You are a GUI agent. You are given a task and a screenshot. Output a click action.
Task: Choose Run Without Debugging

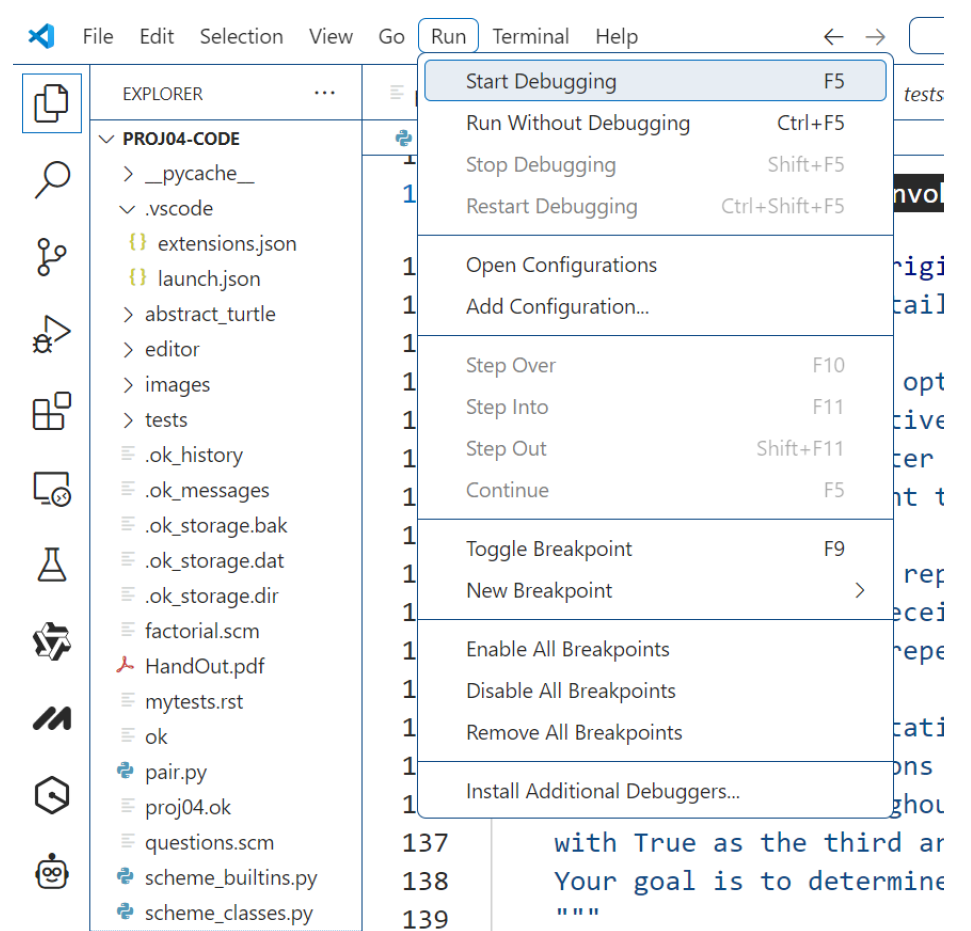click(x=577, y=124)
